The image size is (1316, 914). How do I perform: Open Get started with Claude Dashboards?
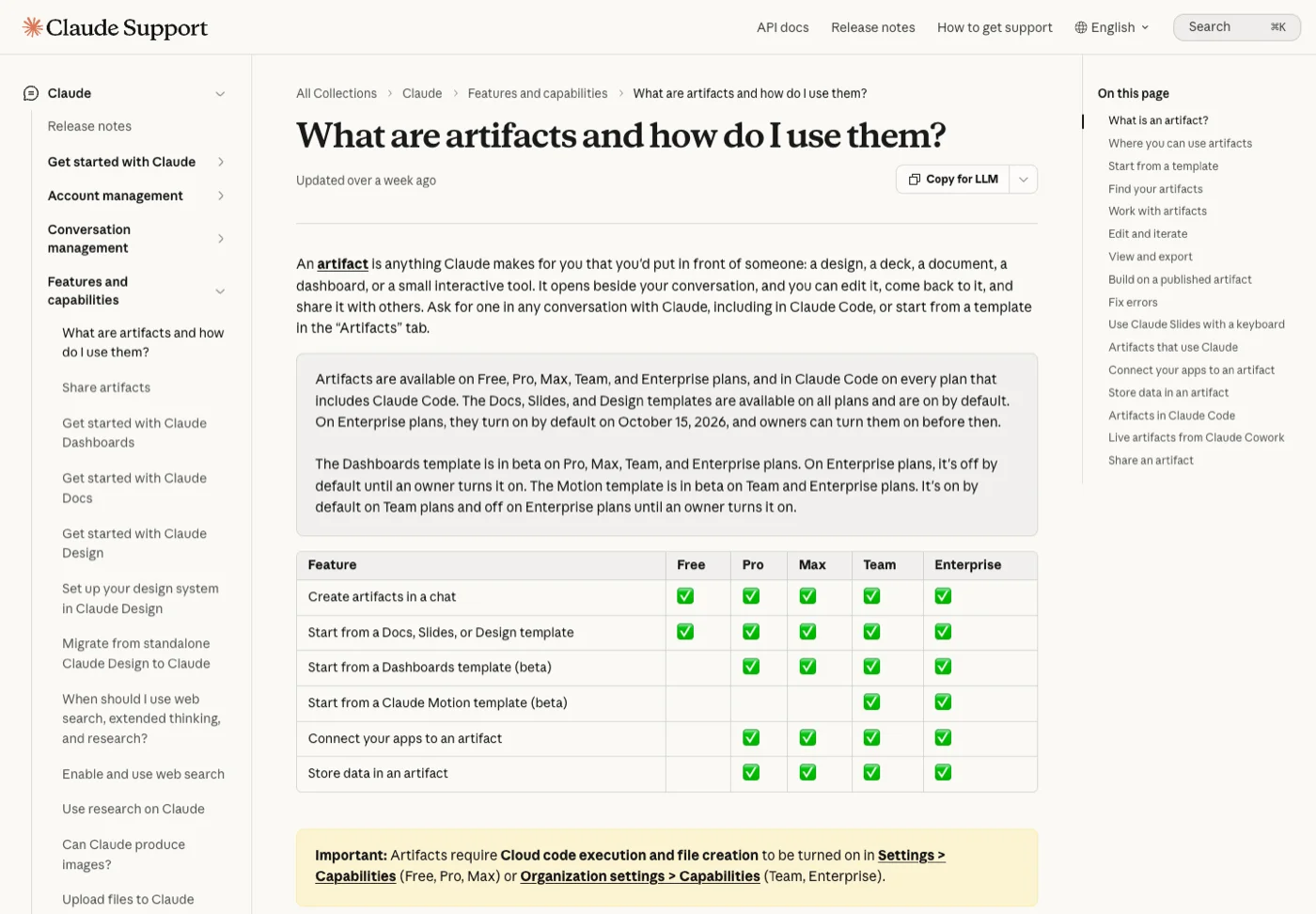134,433
